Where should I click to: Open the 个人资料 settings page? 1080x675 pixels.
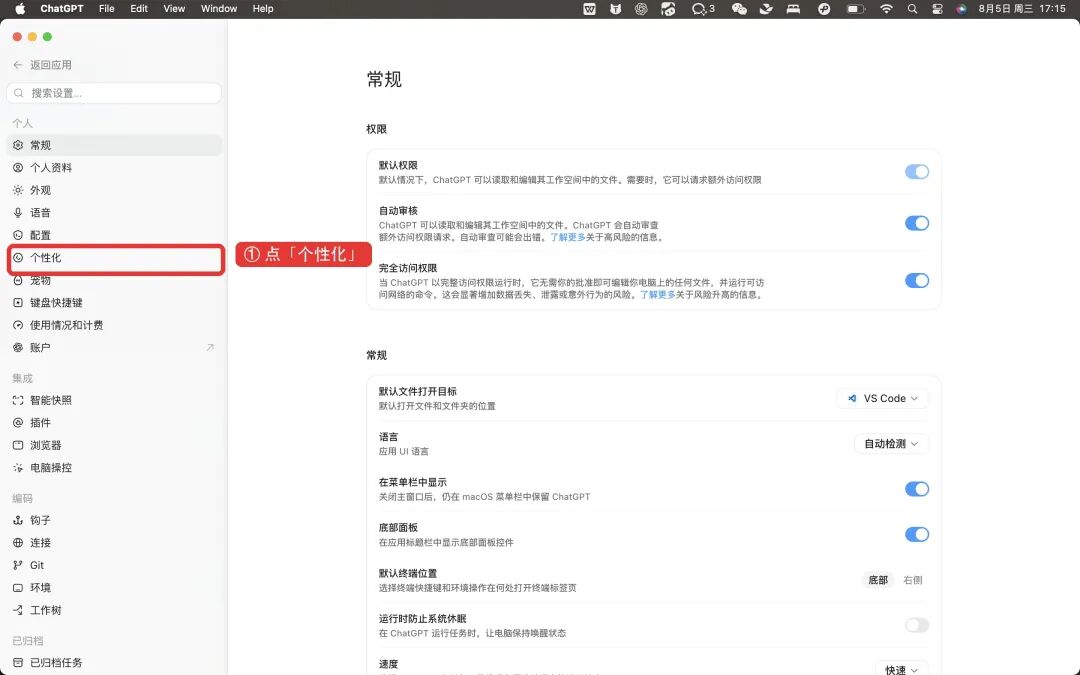point(114,167)
